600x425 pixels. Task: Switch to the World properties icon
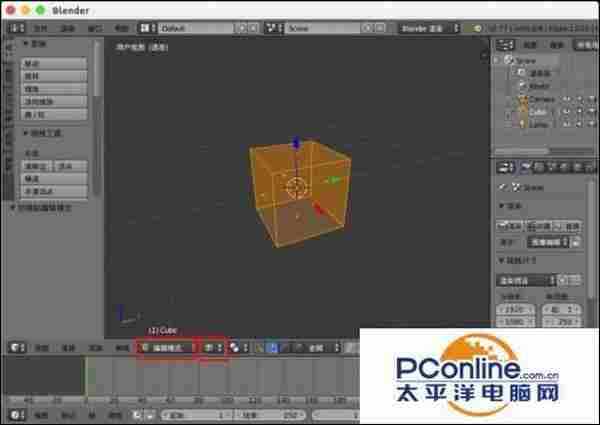pyautogui.click(x=565, y=167)
